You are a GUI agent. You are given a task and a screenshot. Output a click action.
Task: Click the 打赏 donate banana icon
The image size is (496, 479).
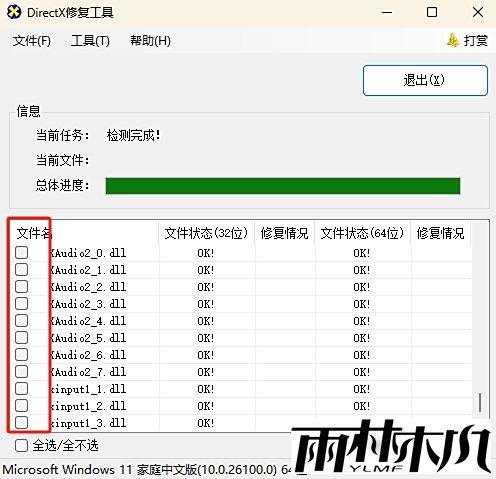453,40
